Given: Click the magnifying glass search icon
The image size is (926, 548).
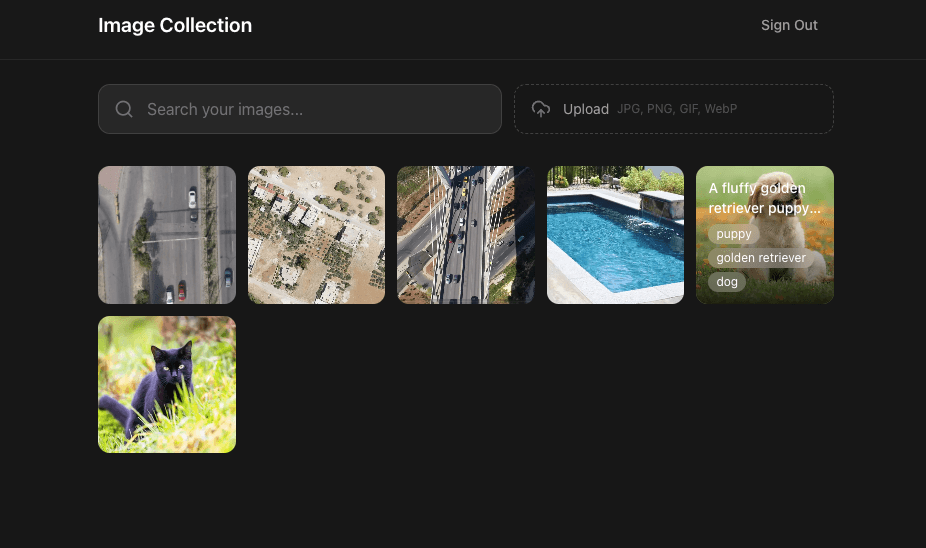Looking at the screenshot, I should (x=124, y=109).
